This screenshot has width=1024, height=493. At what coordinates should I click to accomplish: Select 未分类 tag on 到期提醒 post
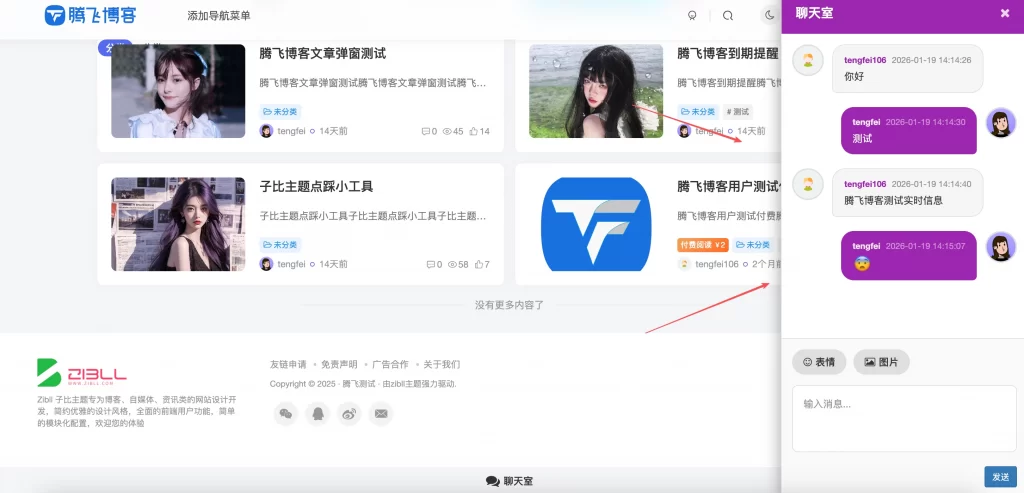coord(698,112)
